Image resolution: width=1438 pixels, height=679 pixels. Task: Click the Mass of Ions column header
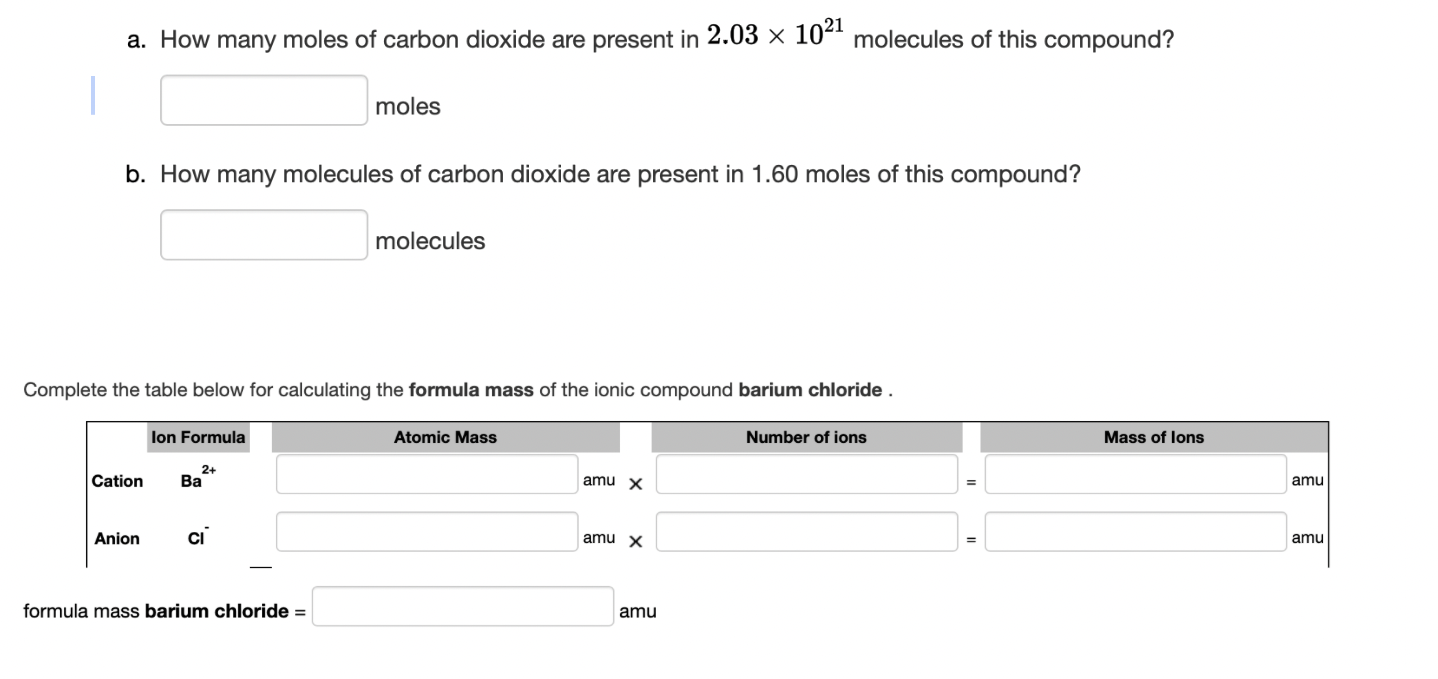click(x=1154, y=437)
